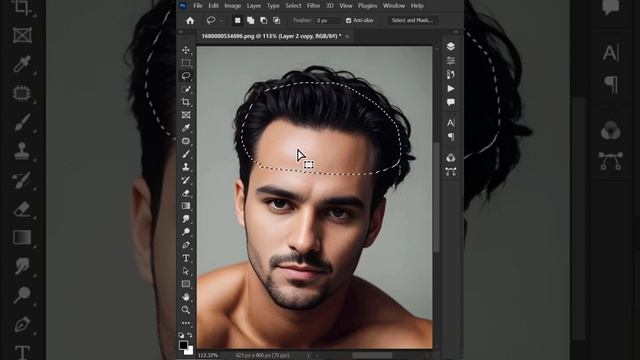Select the Brush tool in the toolbar
The height and width of the screenshot is (360, 640).
[x=186, y=154]
